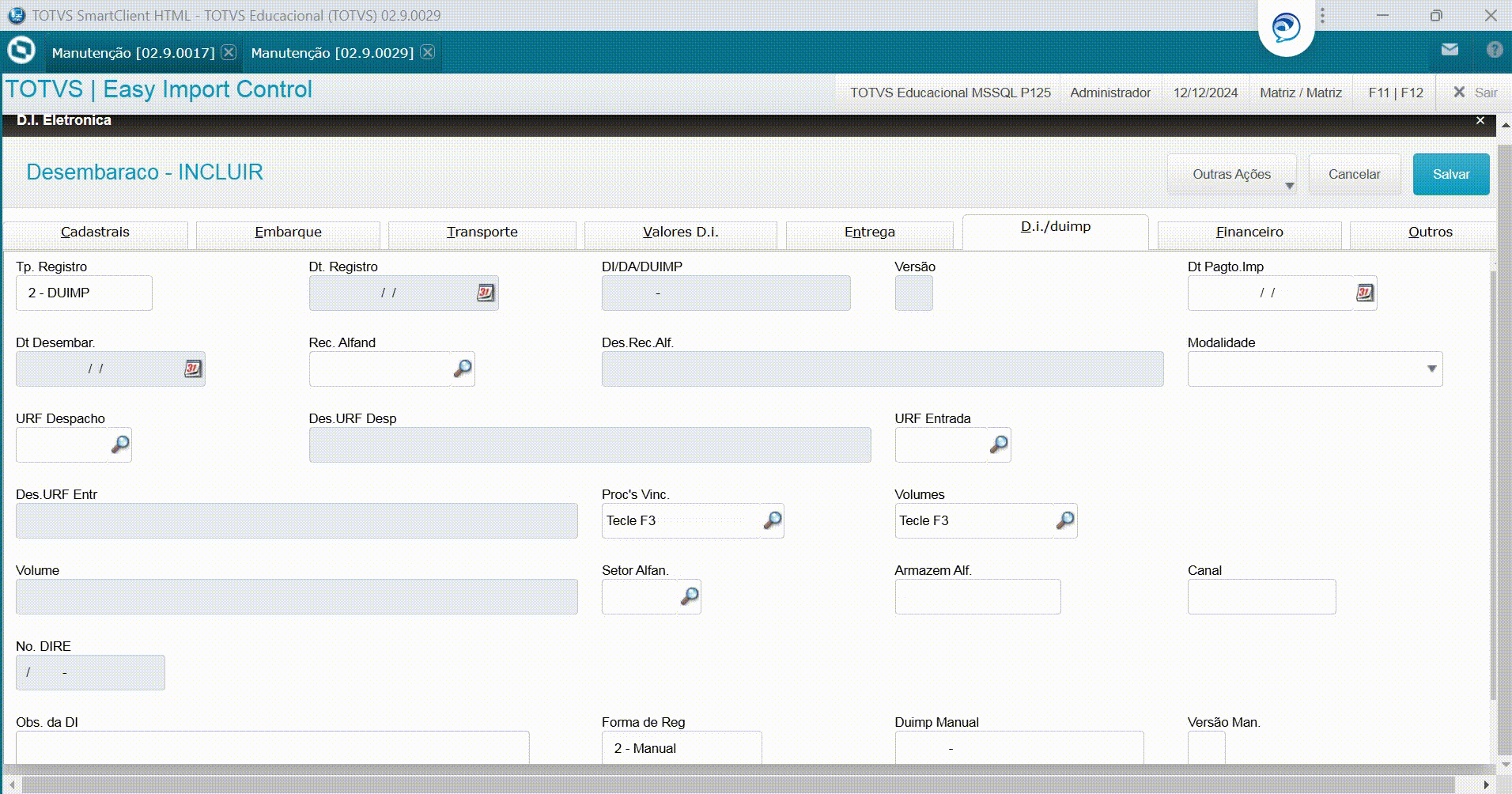1512x794 pixels.
Task: Click the Salvar button
Action: coord(1451,174)
